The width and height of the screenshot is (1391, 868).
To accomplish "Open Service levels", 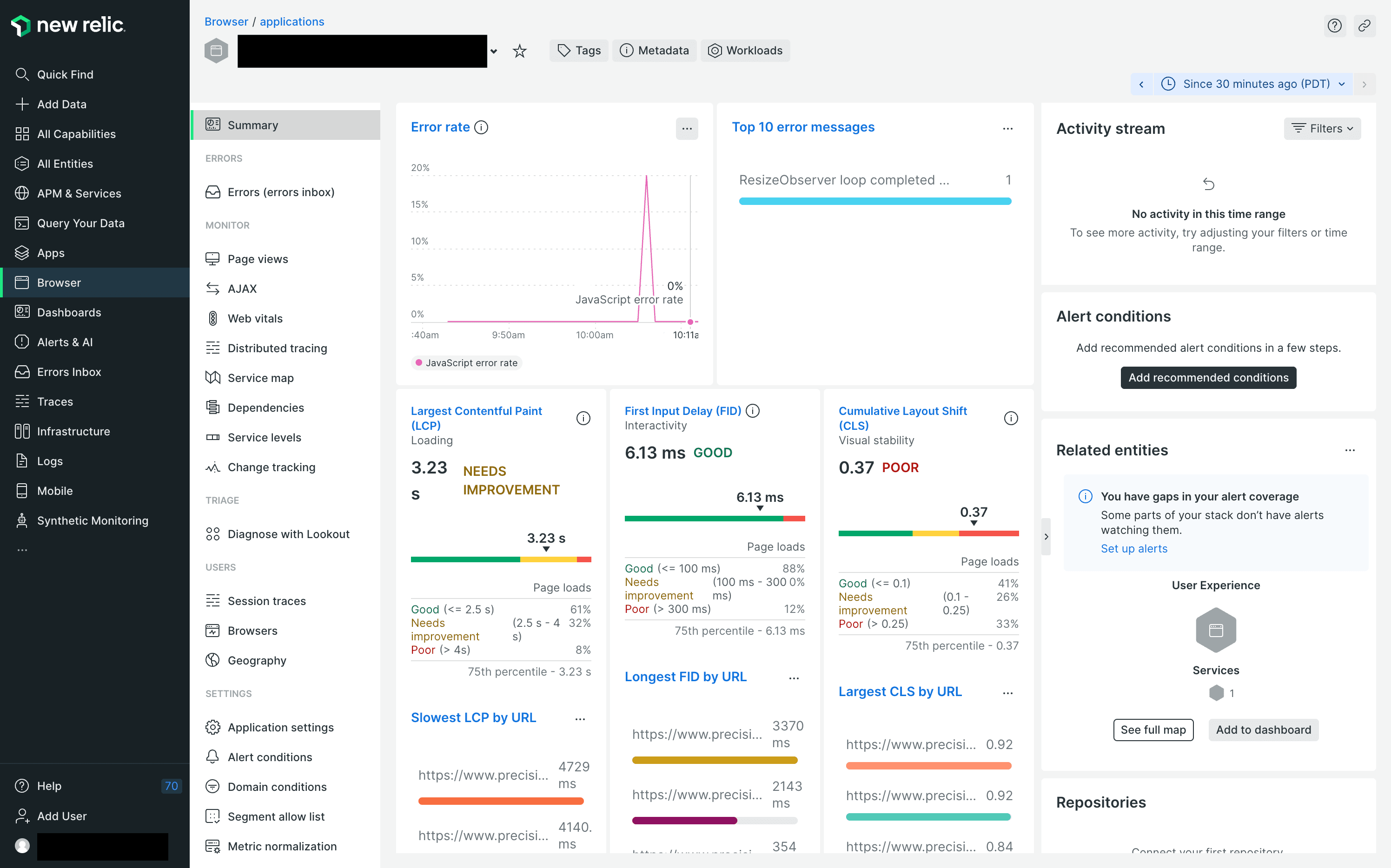I will pyautogui.click(x=253, y=437).
